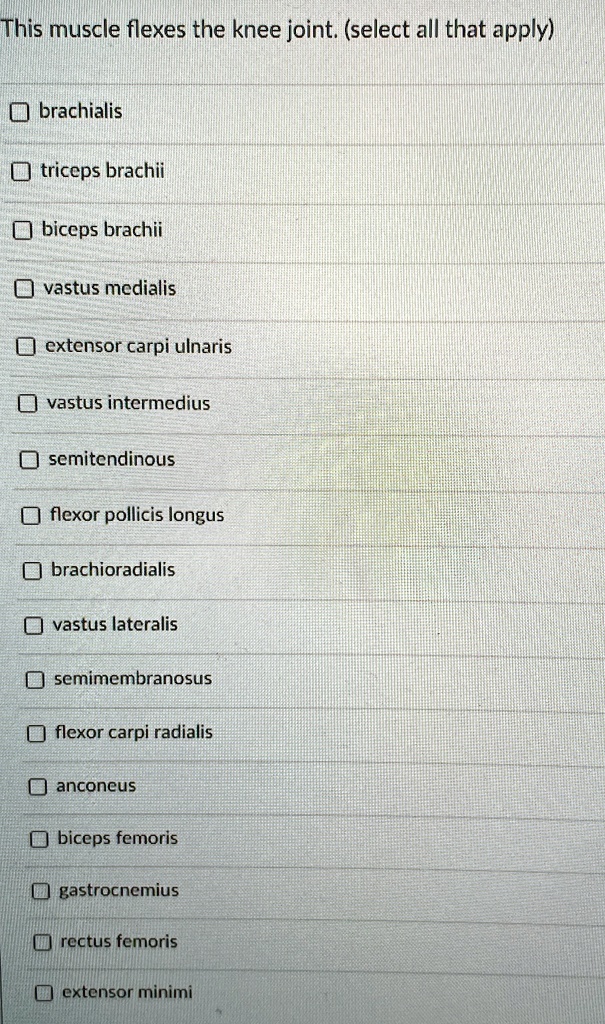Viewport: 605px width, 1024px height.
Task: Tick the brachioradialis checkbox
Action: point(33,571)
